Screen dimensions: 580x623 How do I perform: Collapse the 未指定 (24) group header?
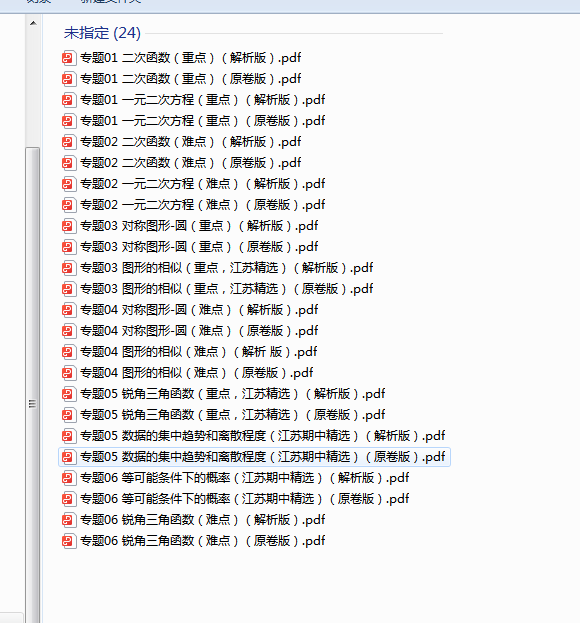(x=102, y=33)
